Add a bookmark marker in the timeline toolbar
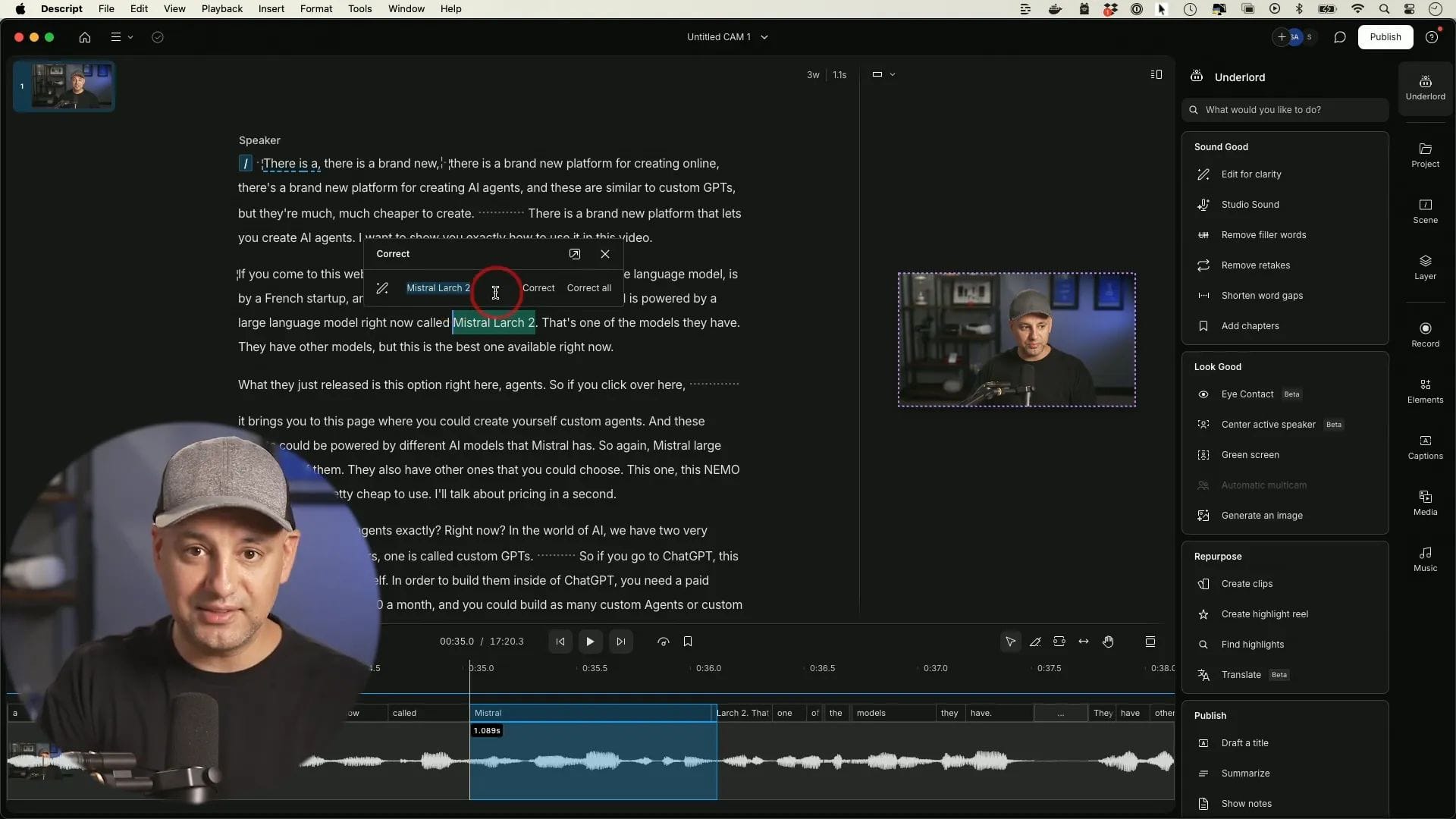Viewport: 1456px width, 819px height. coord(688,642)
